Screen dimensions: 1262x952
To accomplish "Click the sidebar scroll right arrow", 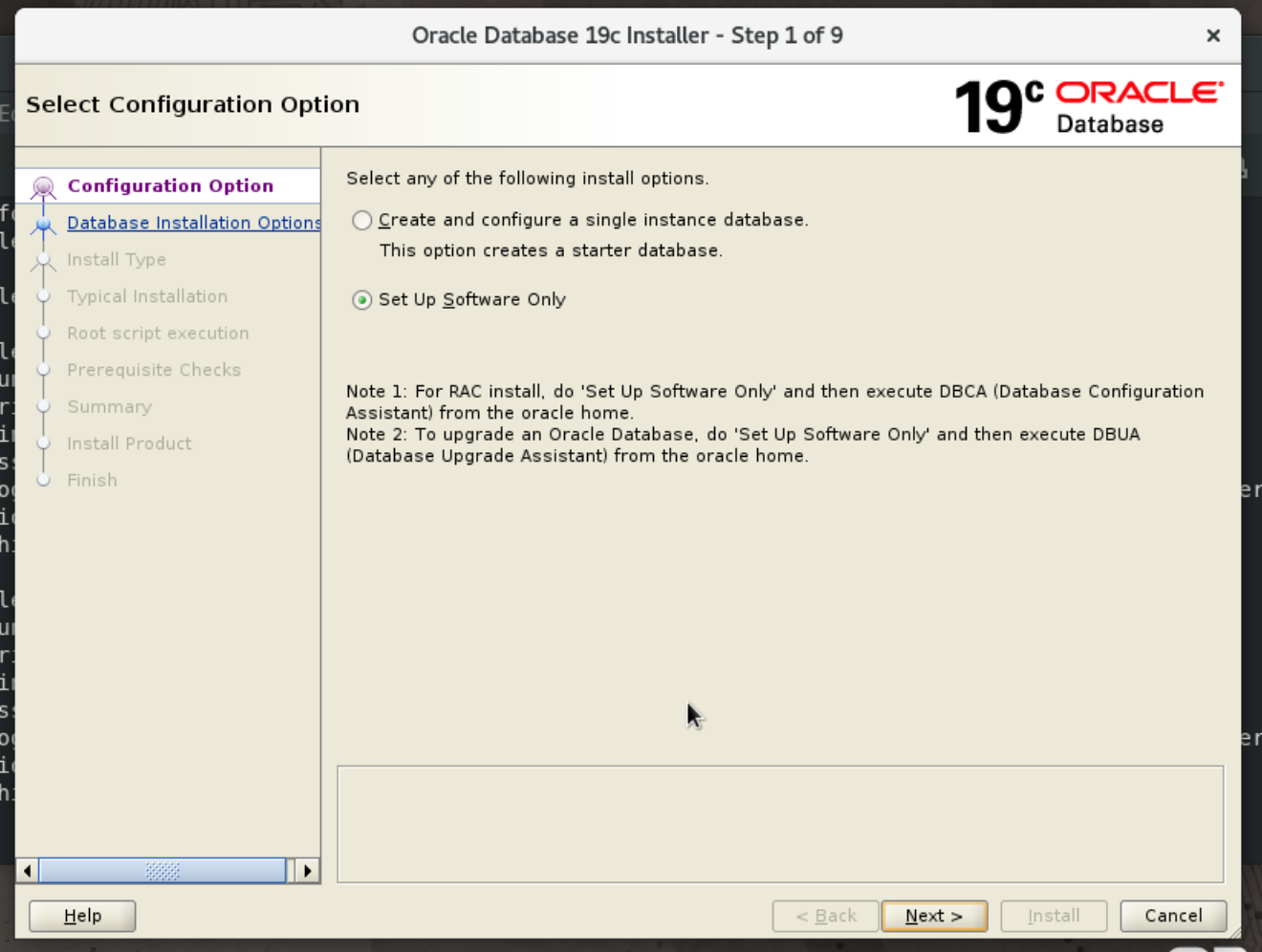I will (x=307, y=871).
